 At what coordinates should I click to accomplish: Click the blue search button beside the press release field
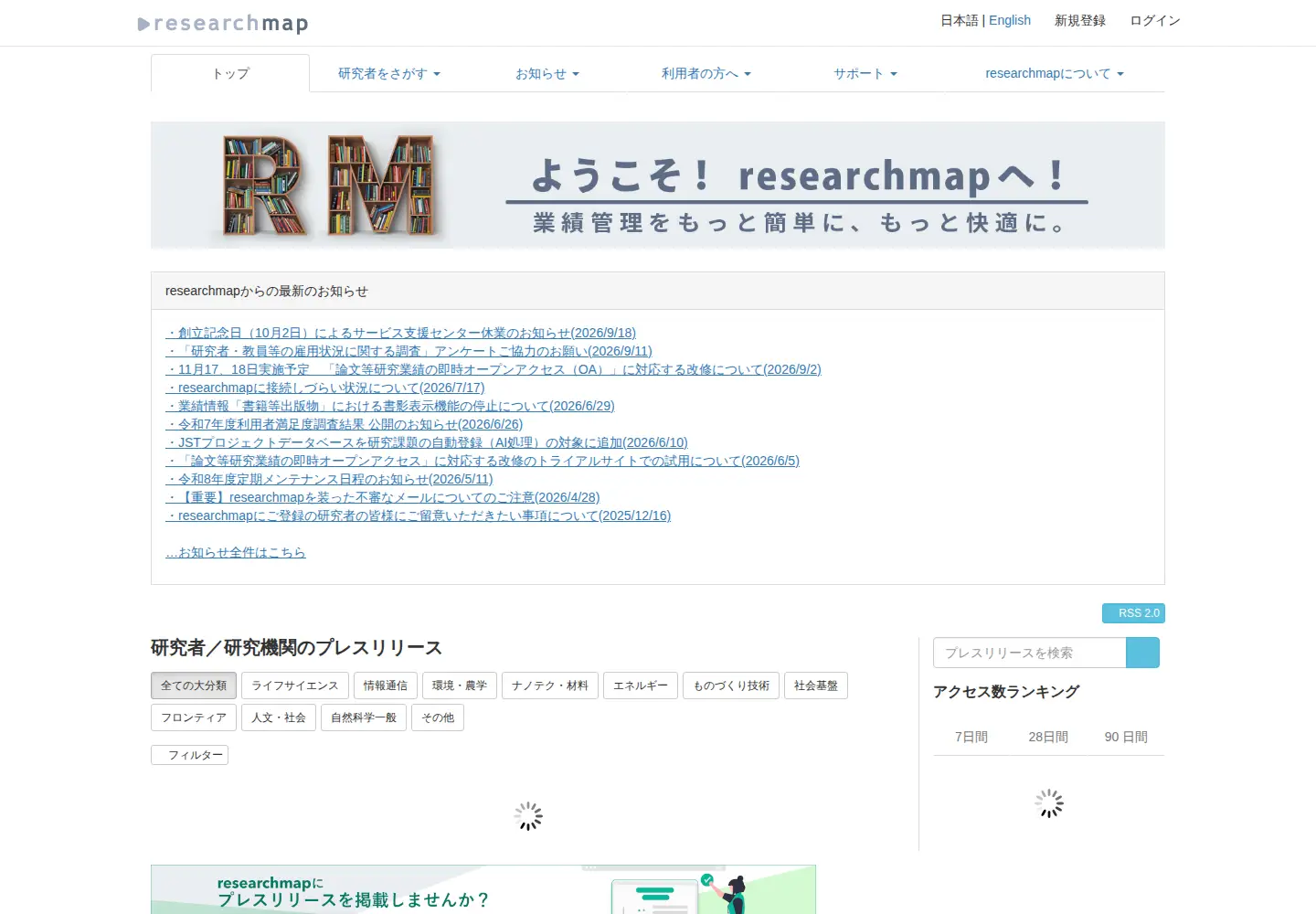click(x=1142, y=653)
